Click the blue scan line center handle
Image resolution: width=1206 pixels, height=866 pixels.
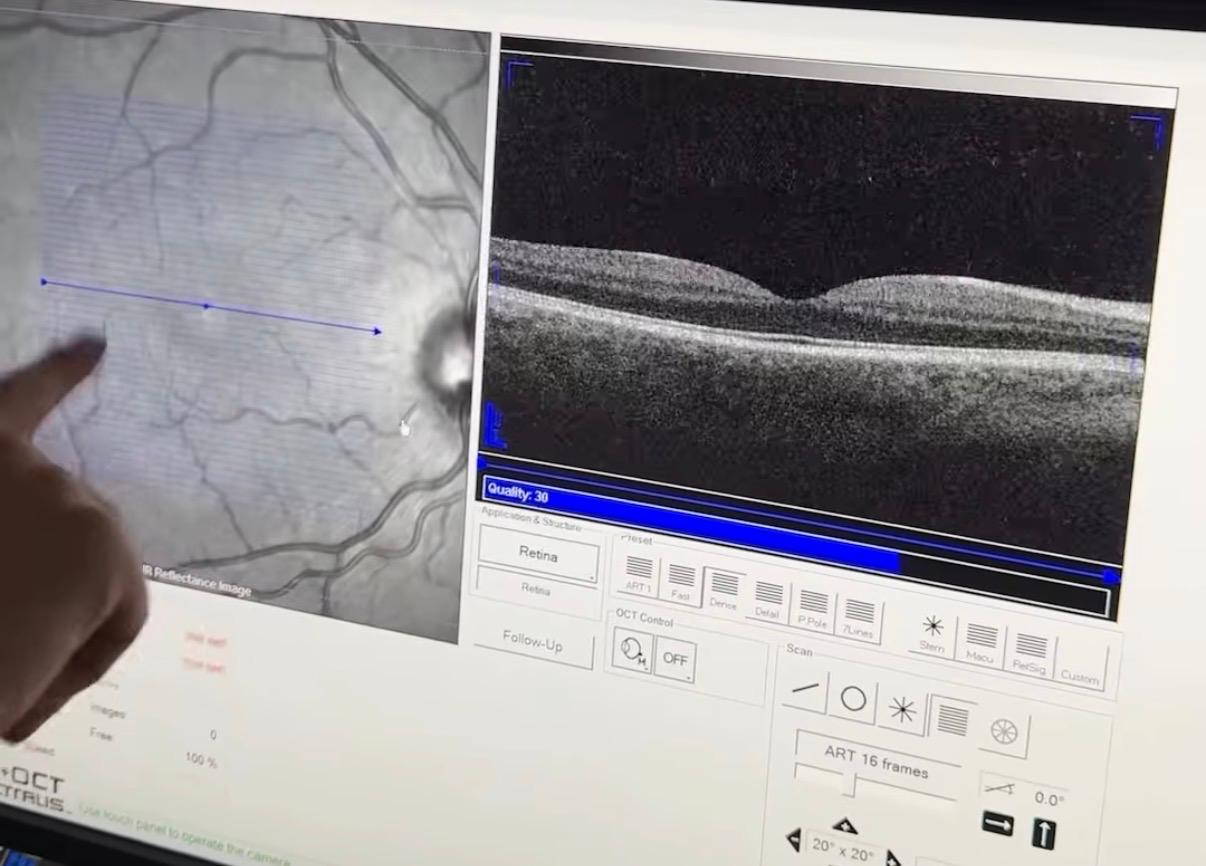207,306
